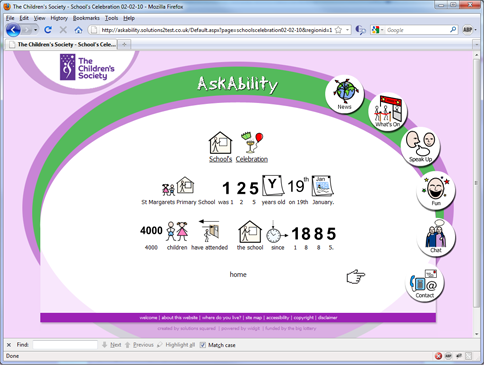Open a new tab with plus button
484x365 pixels.
tap(124, 44)
